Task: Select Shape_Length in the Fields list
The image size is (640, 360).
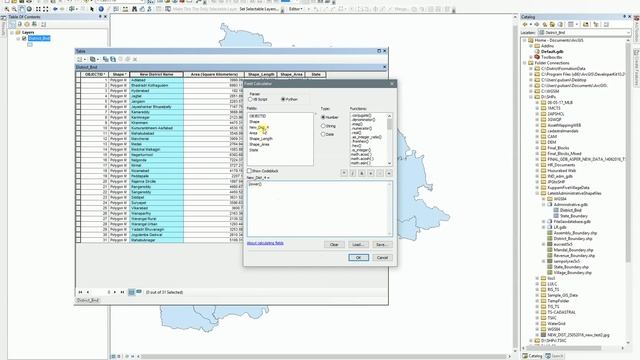Action: 261,139
